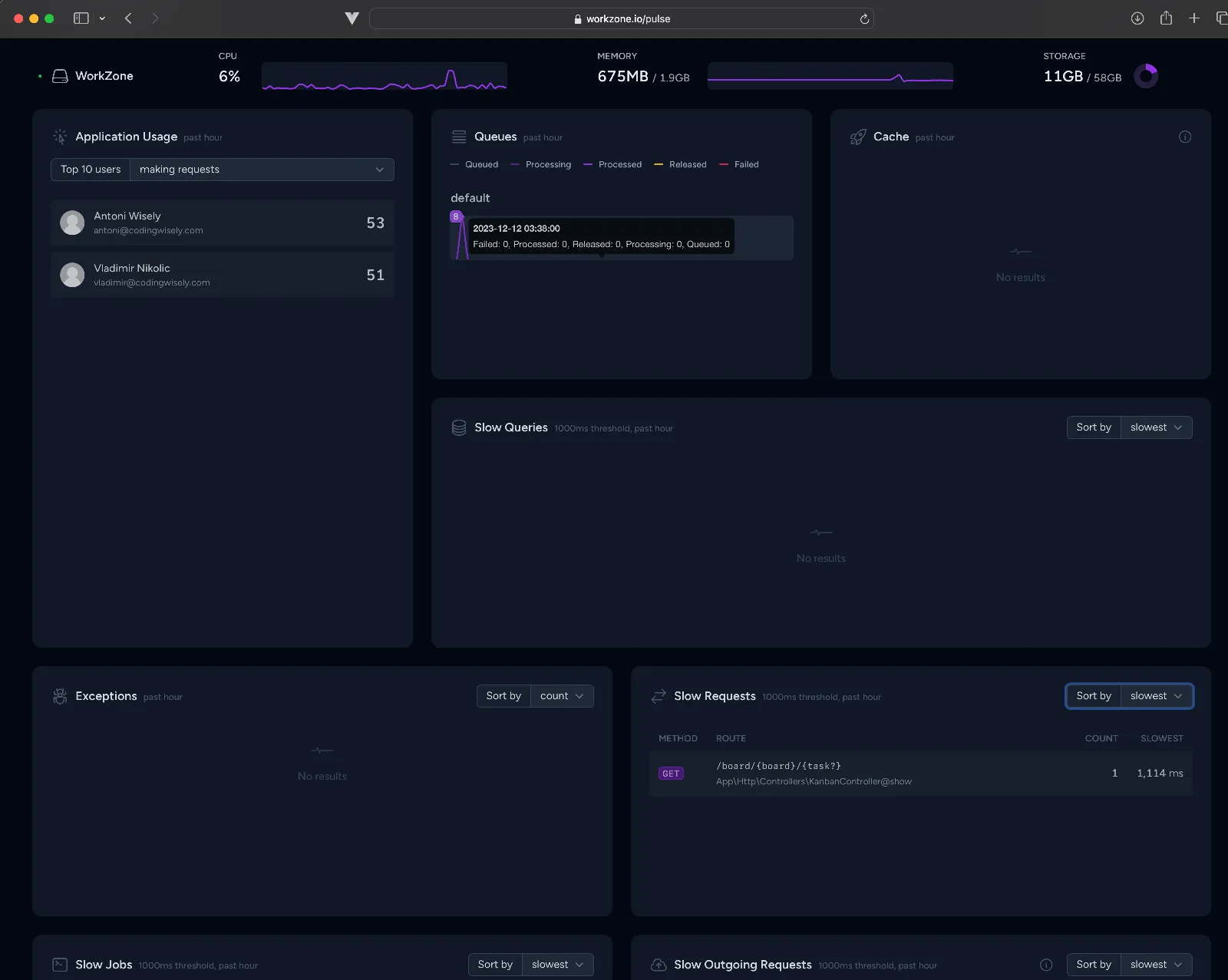This screenshot has height=980, width=1228.
Task: Select the Vladimir Nikolic user row
Action: [x=223, y=275]
